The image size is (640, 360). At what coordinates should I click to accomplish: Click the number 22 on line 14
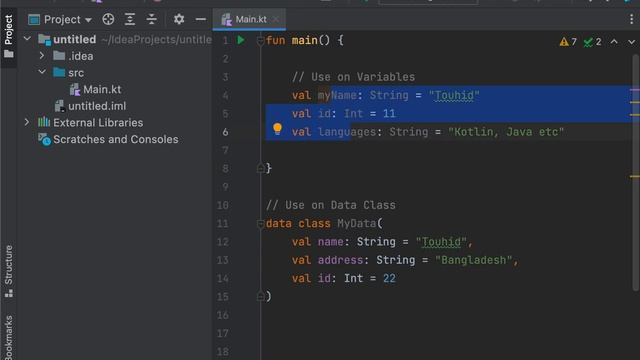click(x=389, y=278)
